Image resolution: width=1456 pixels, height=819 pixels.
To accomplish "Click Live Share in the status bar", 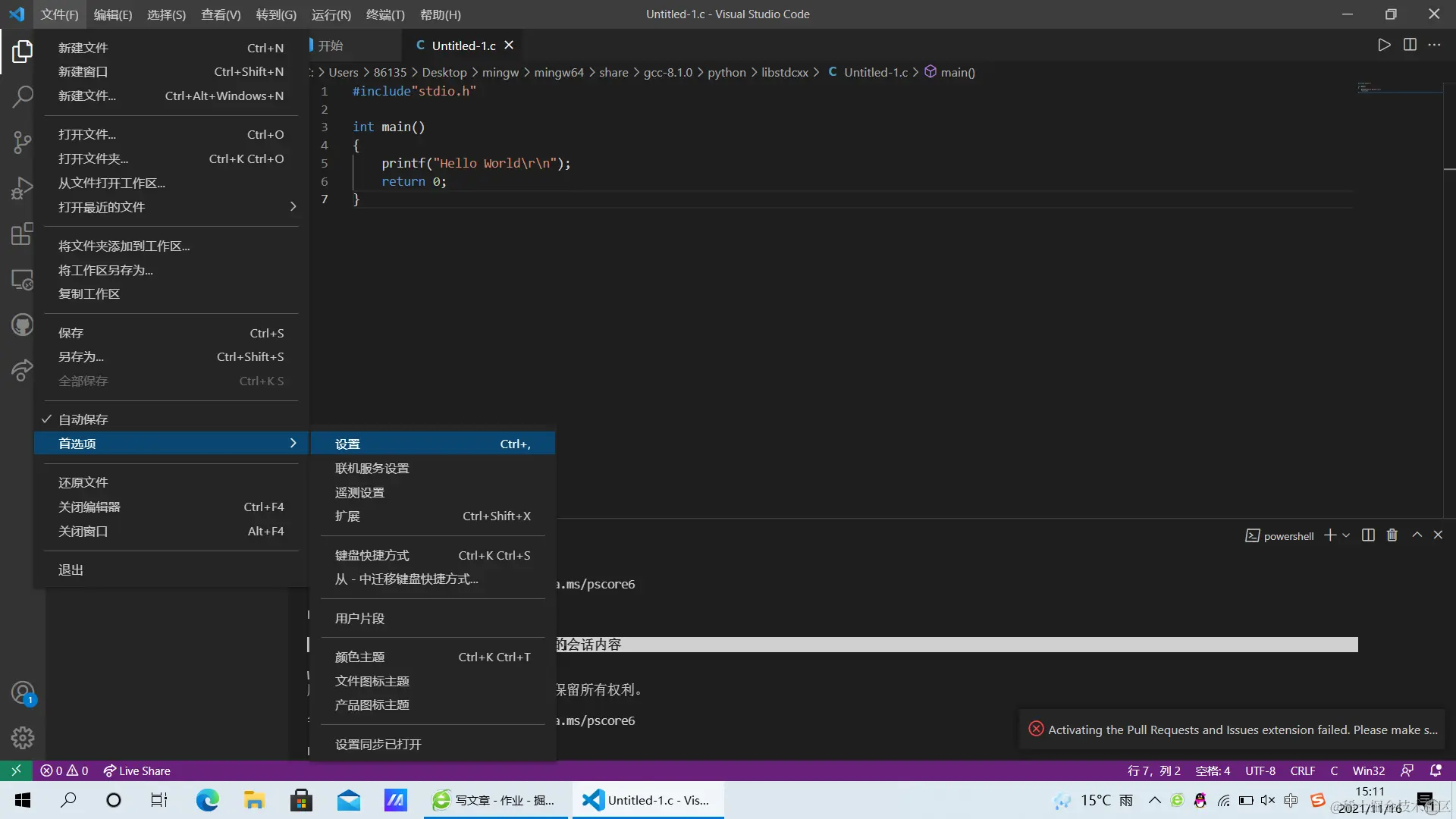I will tap(137, 770).
